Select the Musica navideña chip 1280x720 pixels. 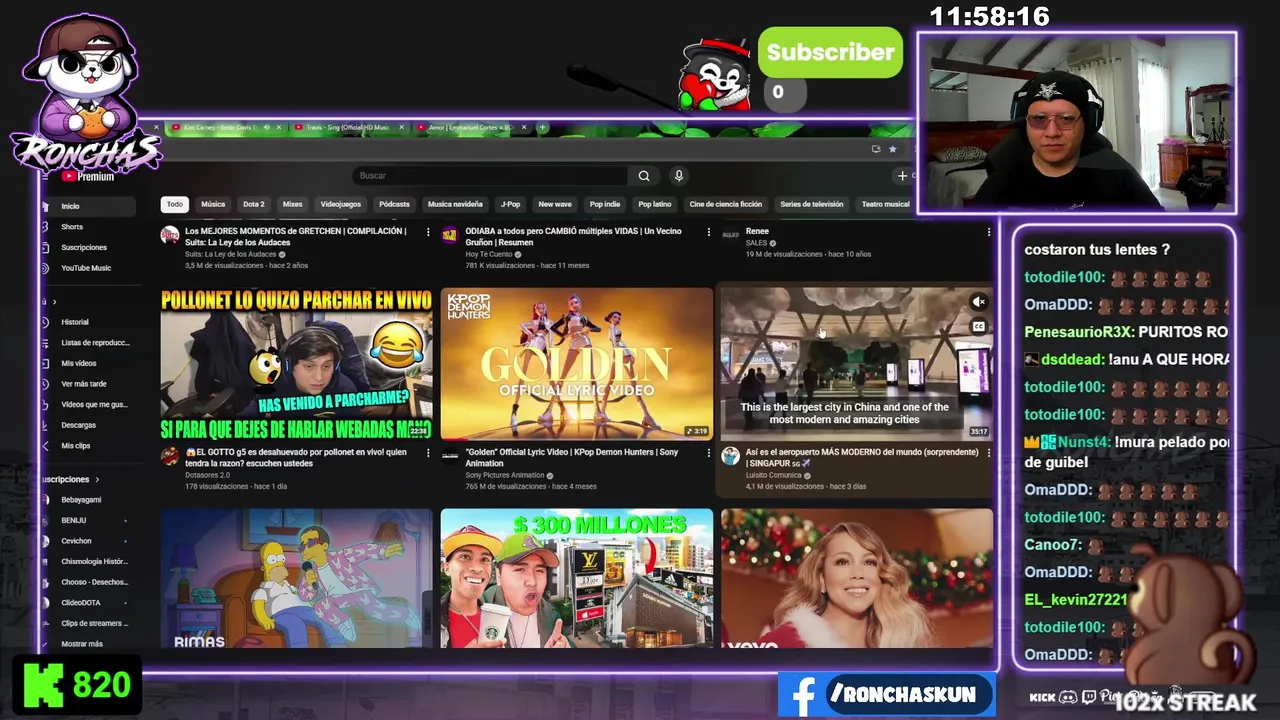pyautogui.click(x=455, y=204)
